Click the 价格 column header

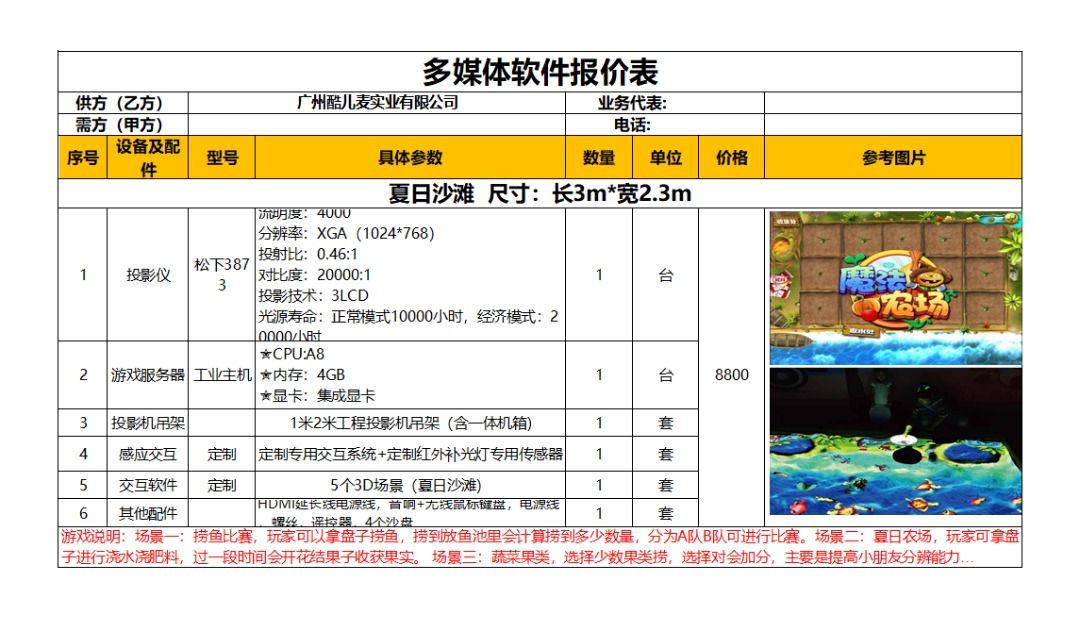tap(731, 158)
